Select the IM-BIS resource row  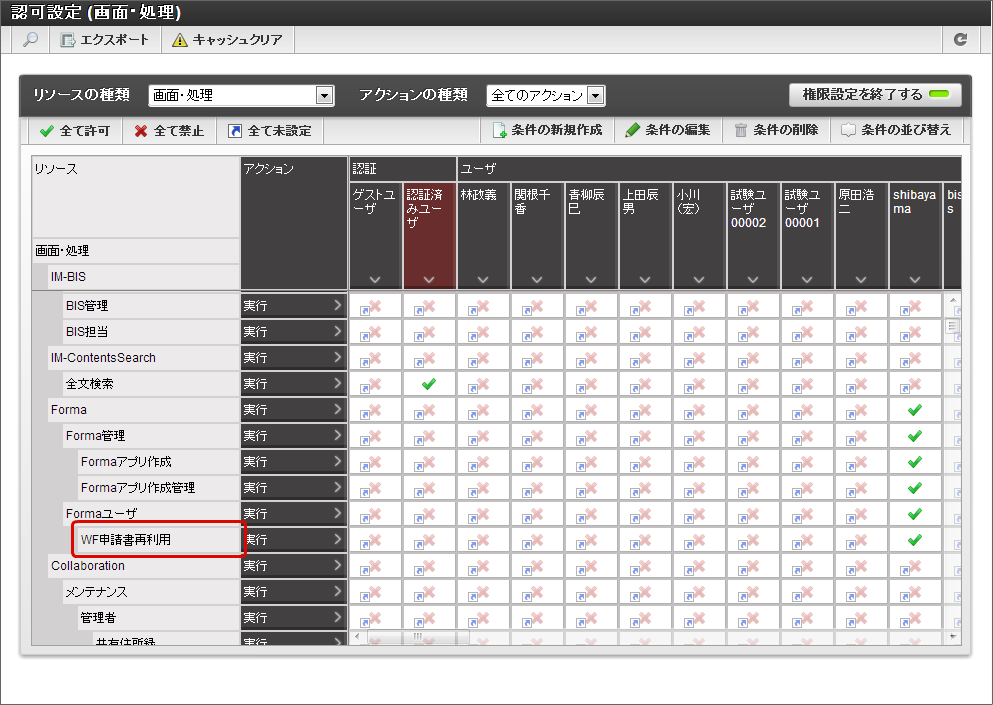[x=144, y=277]
